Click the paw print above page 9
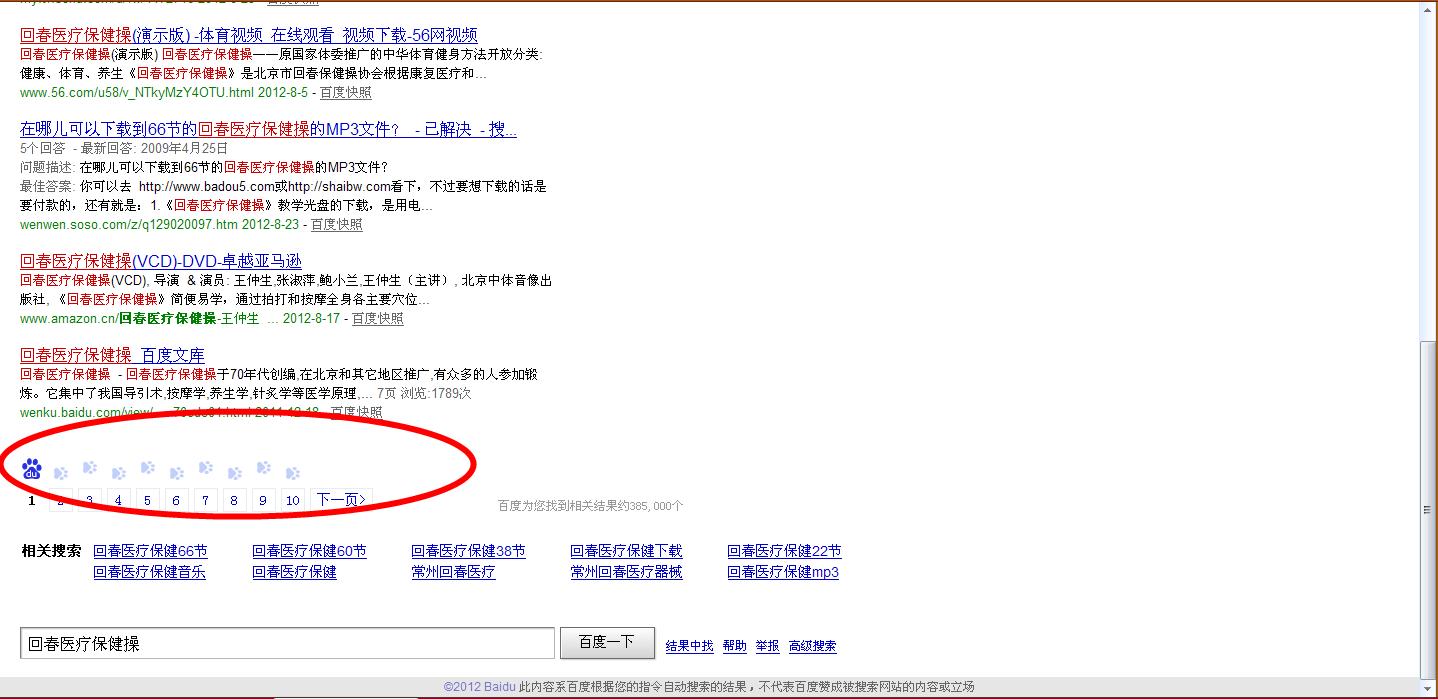Screen dimensions: 1438x699 coord(264,467)
